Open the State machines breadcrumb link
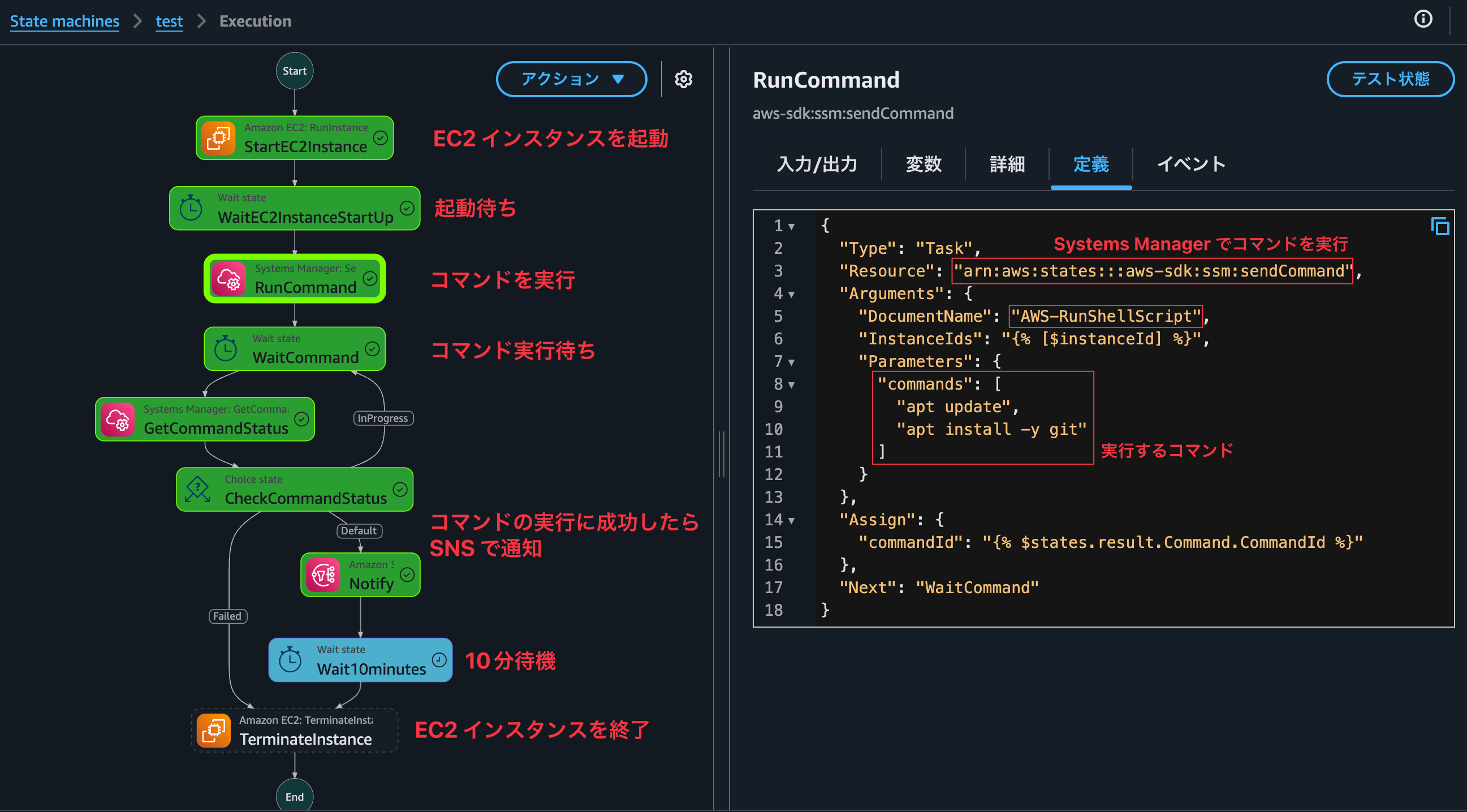1467x812 pixels. (64, 21)
